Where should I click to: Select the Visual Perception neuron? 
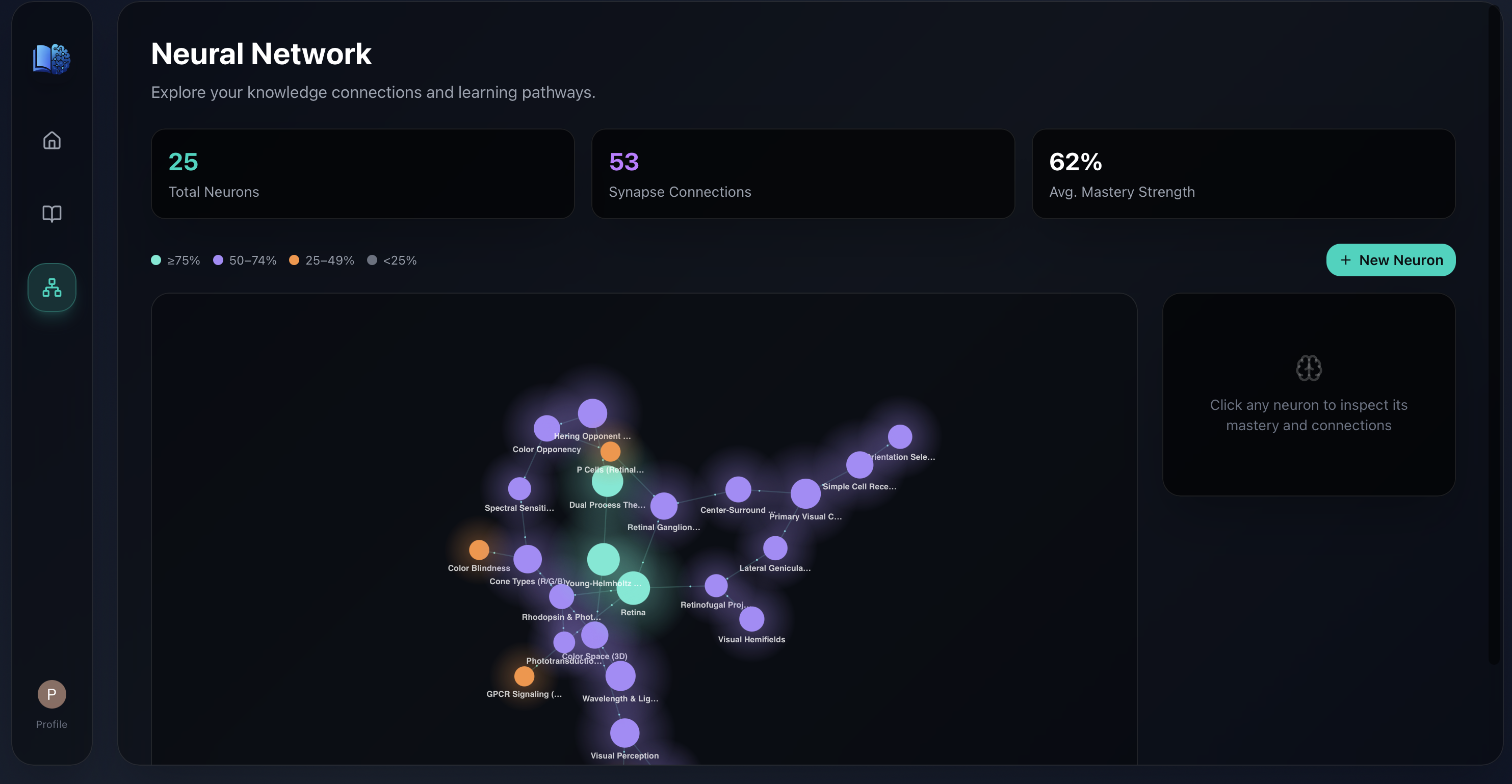(624, 733)
